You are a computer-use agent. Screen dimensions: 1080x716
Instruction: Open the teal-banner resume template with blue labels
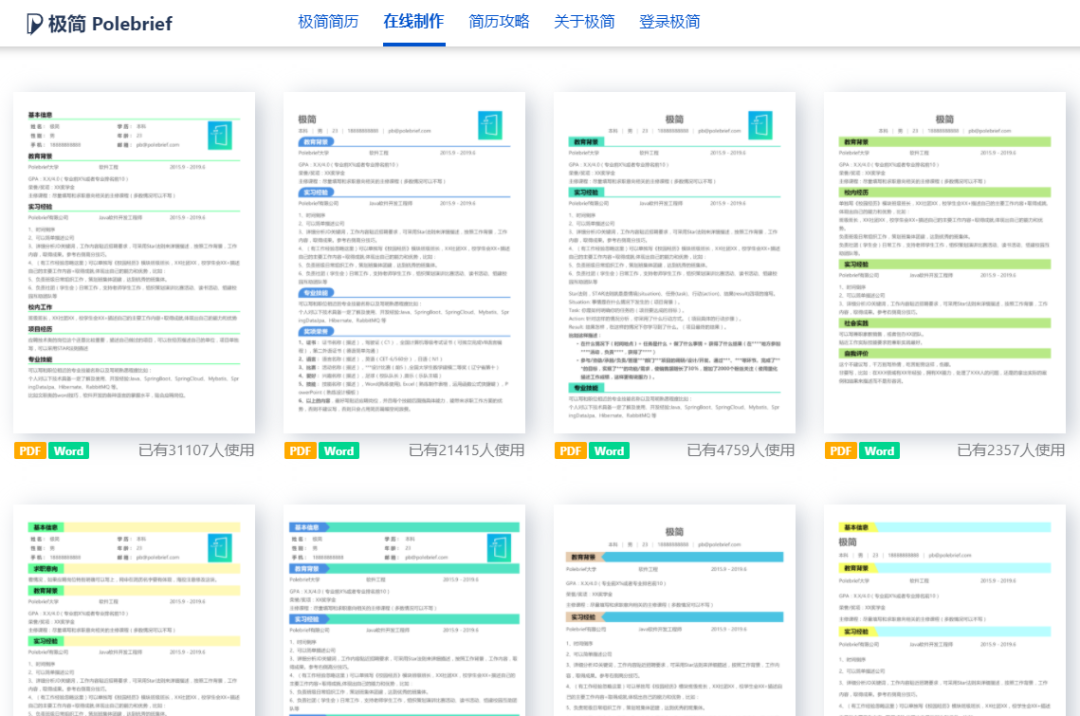(404, 611)
